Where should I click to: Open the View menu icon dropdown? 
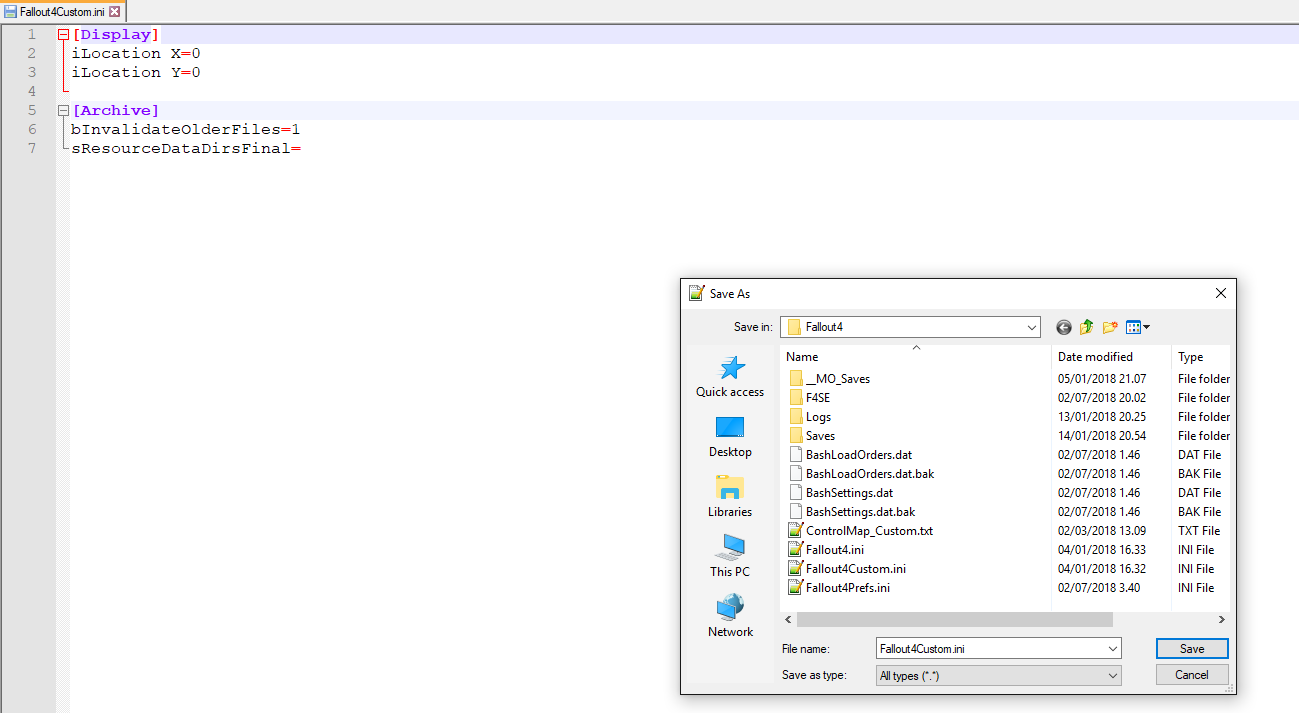coord(1137,327)
